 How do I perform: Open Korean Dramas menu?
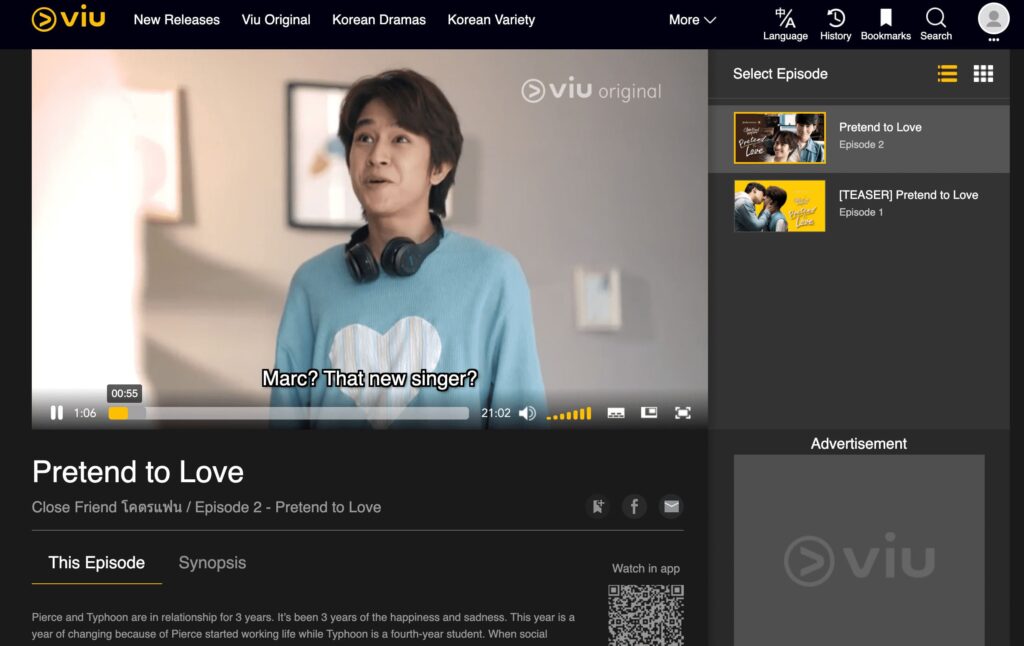coord(379,20)
